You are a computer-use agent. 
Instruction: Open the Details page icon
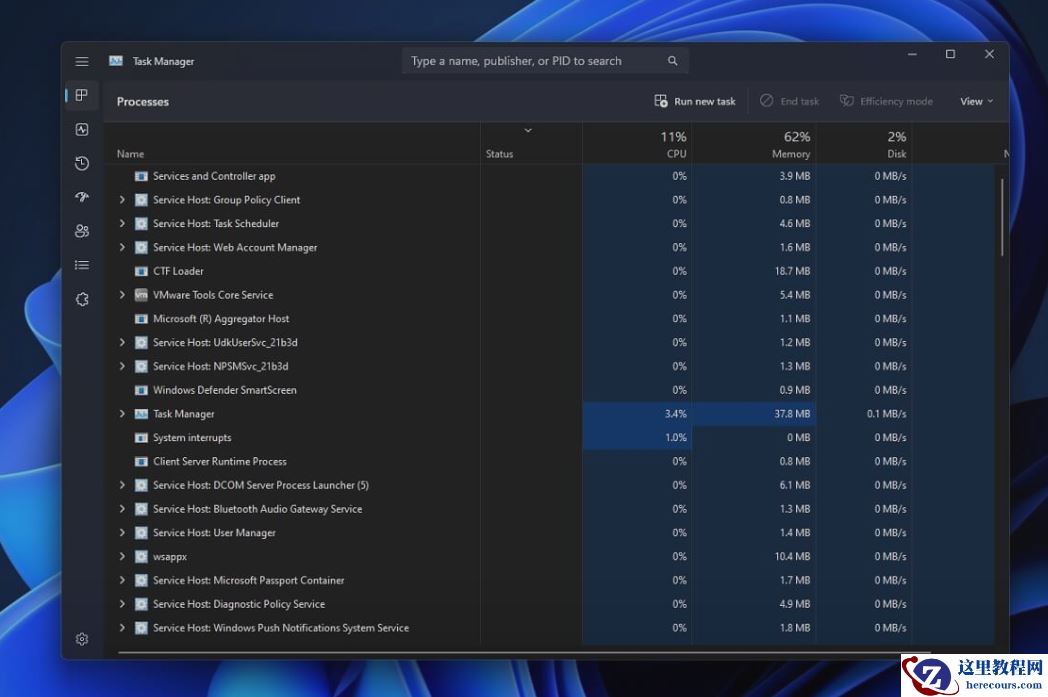pyautogui.click(x=82, y=265)
